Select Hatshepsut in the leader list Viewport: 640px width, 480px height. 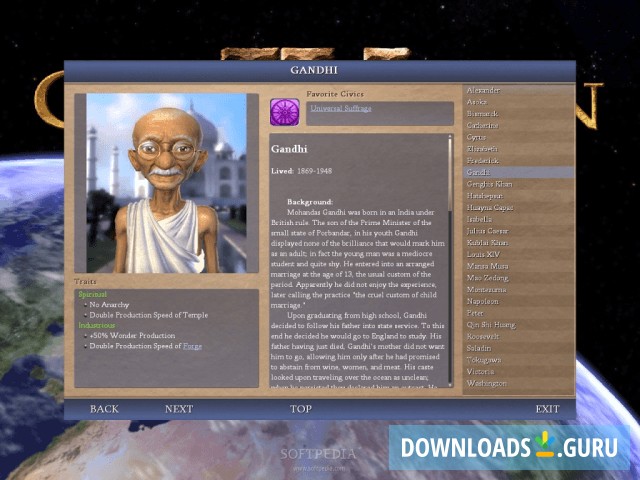pos(518,196)
